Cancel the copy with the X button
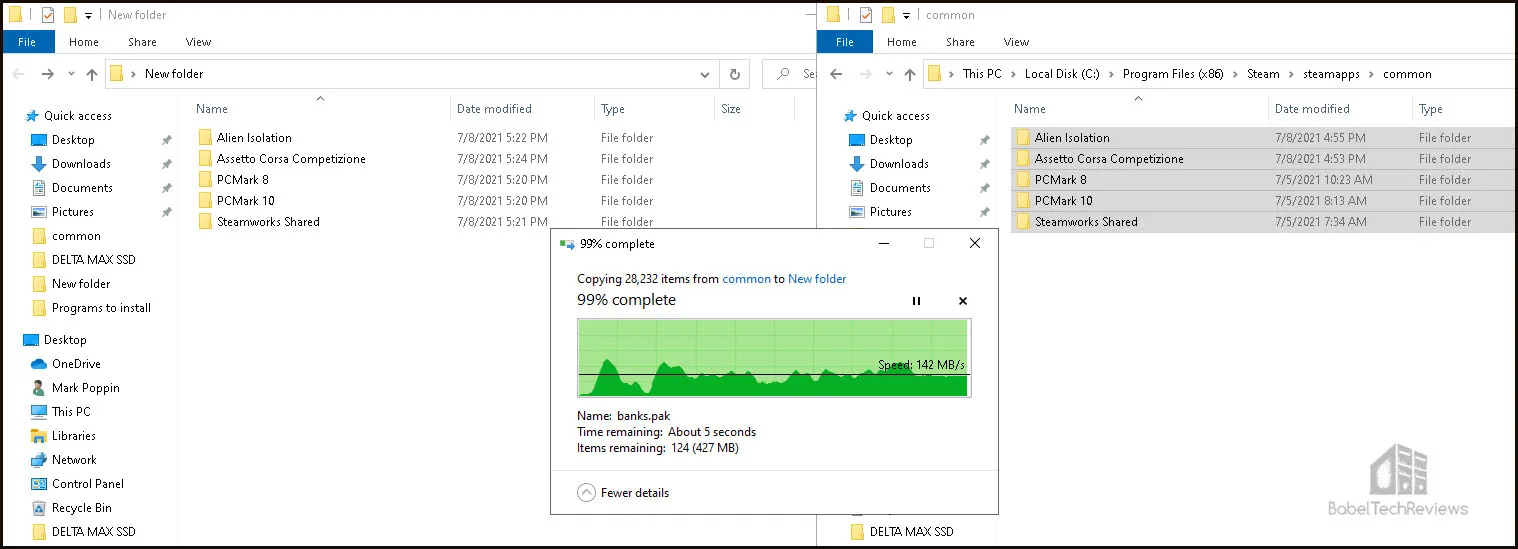Image resolution: width=1518 pixels, height=549 pixels. [x=963, y=301]
